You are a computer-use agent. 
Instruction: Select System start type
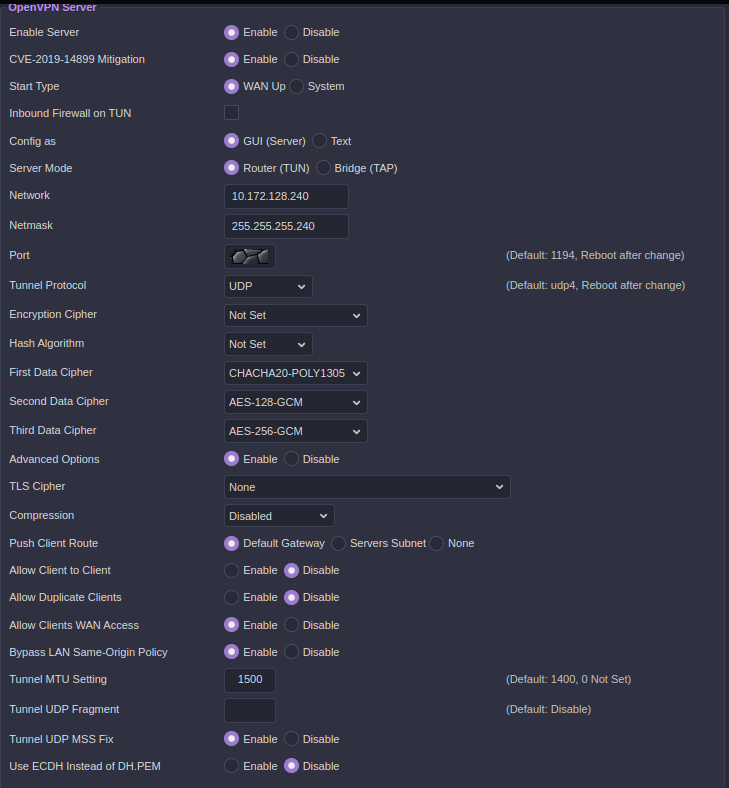tap(297, 86)
